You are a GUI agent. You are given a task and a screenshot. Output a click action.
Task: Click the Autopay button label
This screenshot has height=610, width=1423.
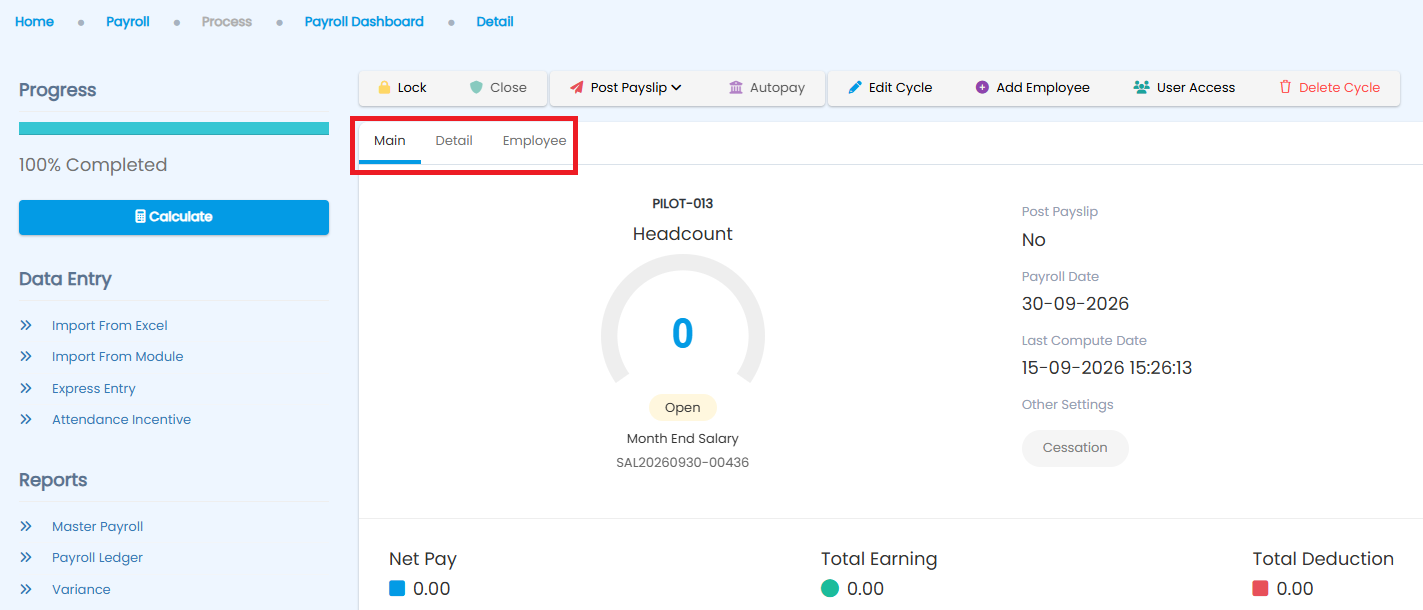click(777, 88)
